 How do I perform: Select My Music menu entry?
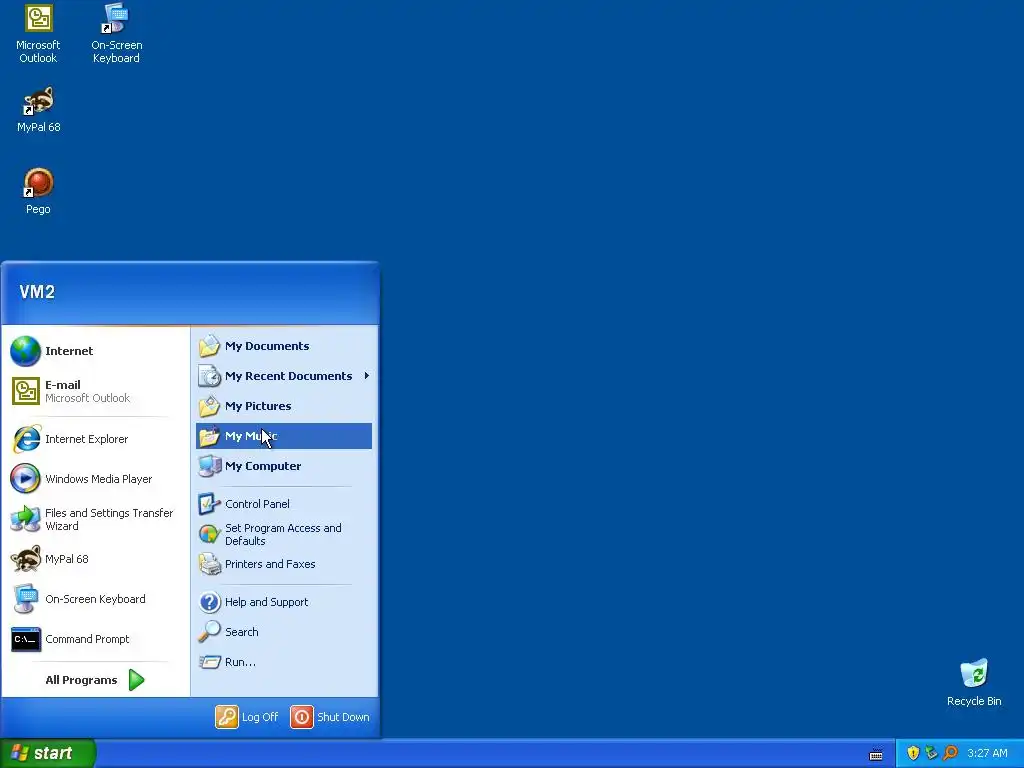[x=283, y=436]
